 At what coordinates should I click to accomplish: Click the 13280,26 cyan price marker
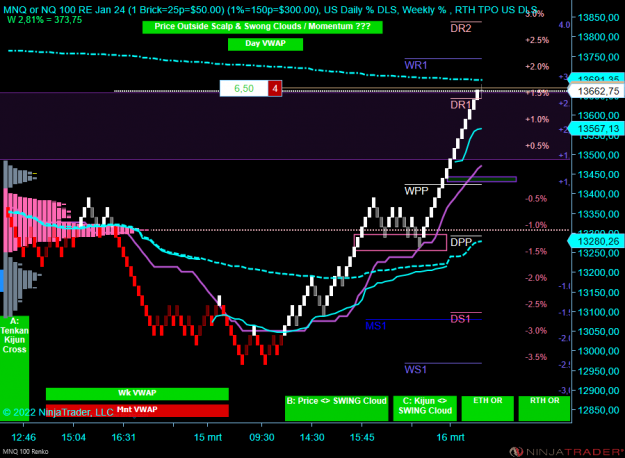[596, 242]
